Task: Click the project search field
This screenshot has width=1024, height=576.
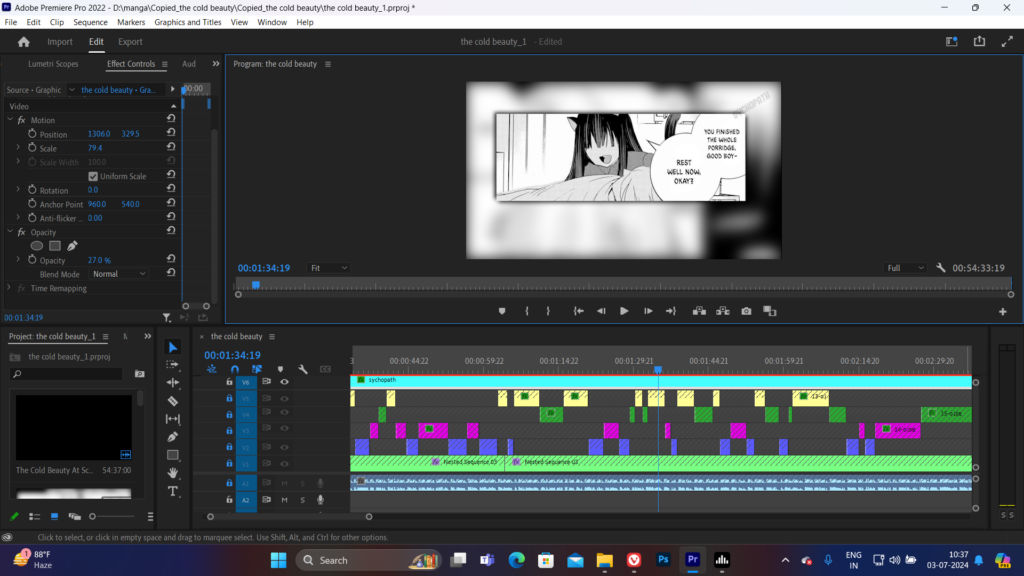Action: (x=67, y=374)
